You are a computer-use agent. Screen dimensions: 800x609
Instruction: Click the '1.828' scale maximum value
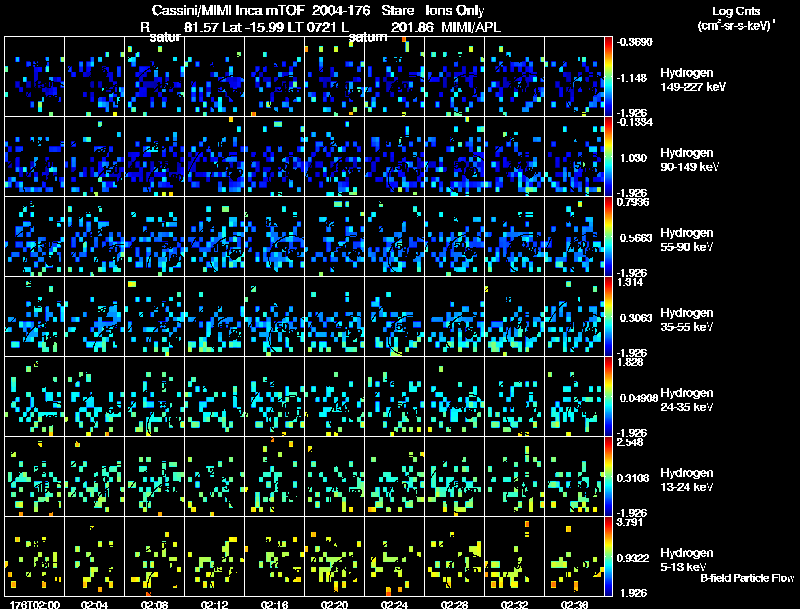pyautogui.click(x=630, y=363)
